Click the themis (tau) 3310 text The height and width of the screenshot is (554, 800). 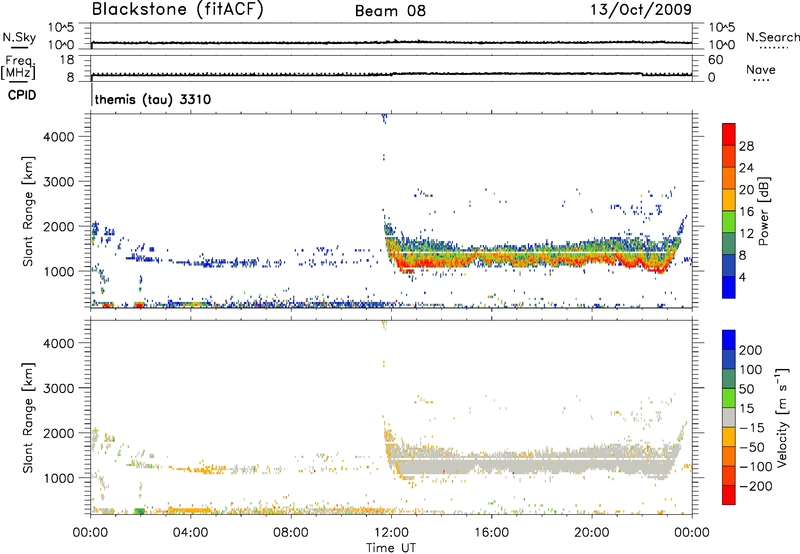coord(153,99)
